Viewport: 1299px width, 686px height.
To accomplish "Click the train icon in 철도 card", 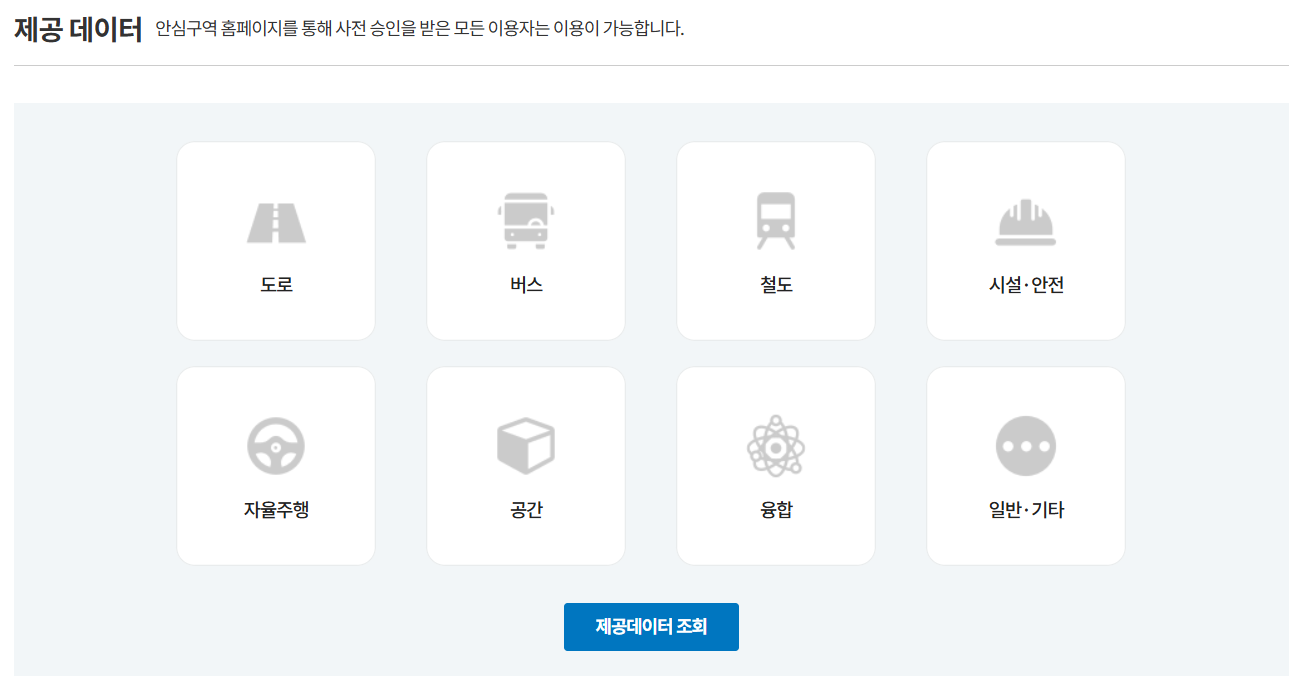I will 776,221.
